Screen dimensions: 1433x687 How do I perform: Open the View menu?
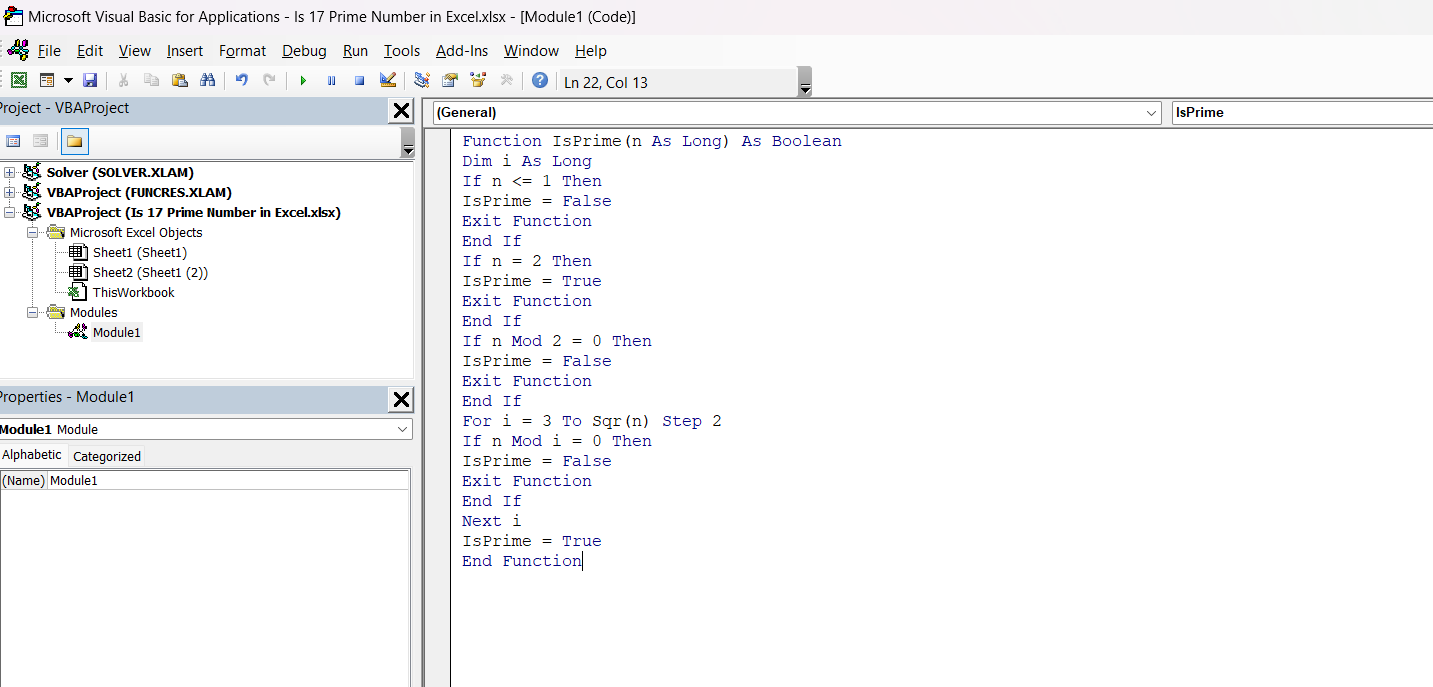[x=135, y=50]
